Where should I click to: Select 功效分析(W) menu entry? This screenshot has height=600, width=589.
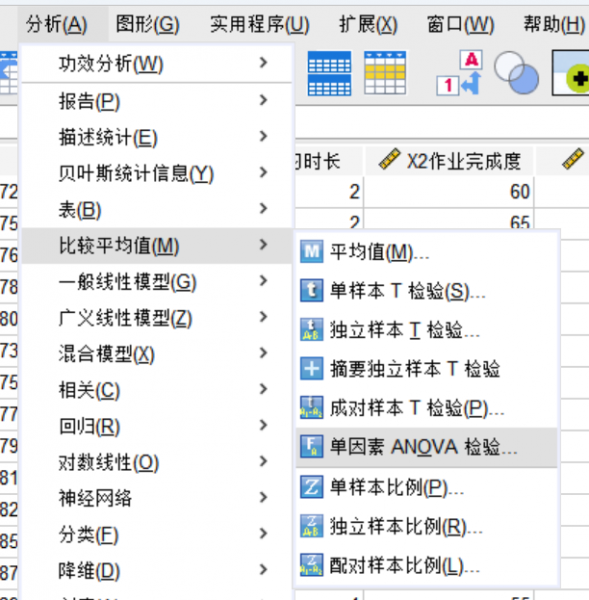pyautogui.click(x=157, y=63)
